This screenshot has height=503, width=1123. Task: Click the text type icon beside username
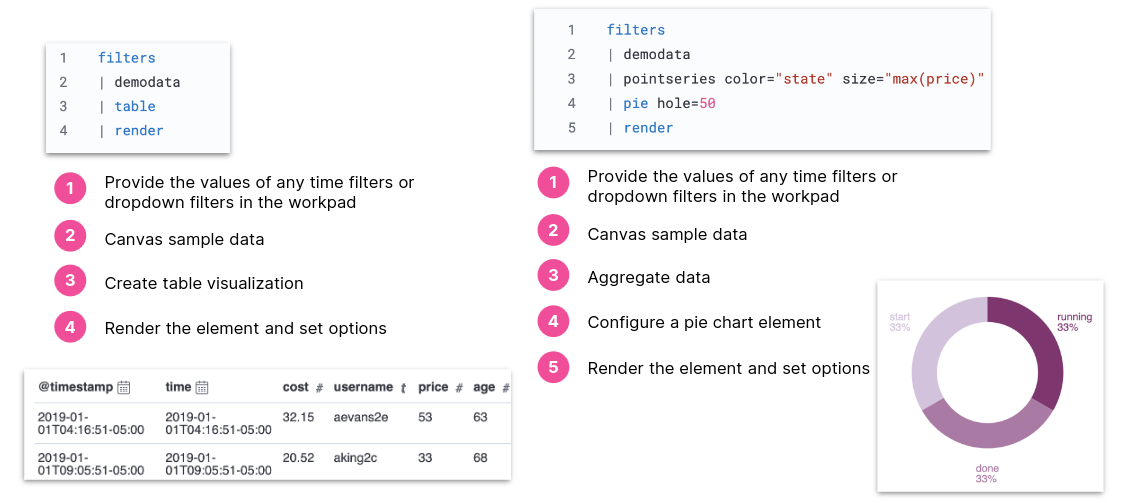click(403, 388)
